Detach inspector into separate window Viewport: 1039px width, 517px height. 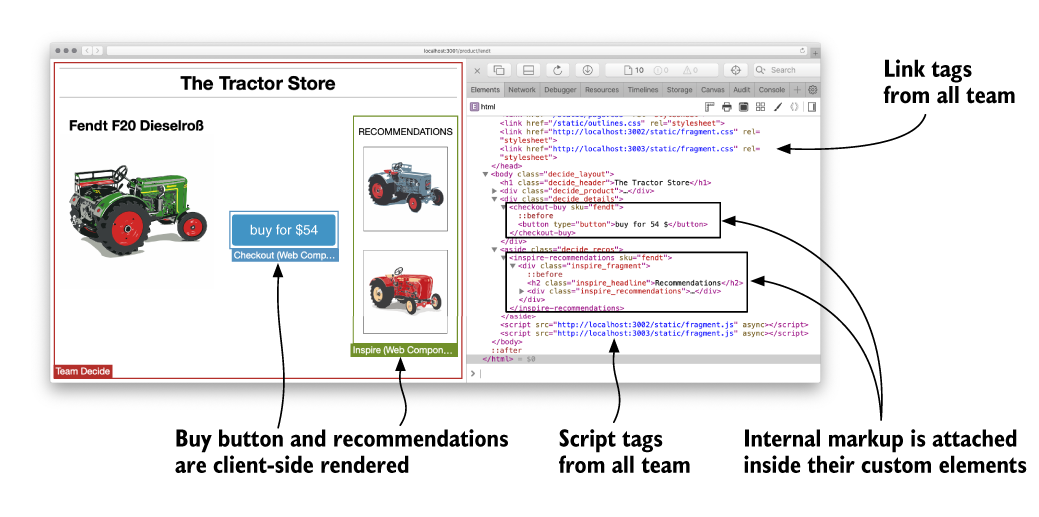(x=499, y=70)
